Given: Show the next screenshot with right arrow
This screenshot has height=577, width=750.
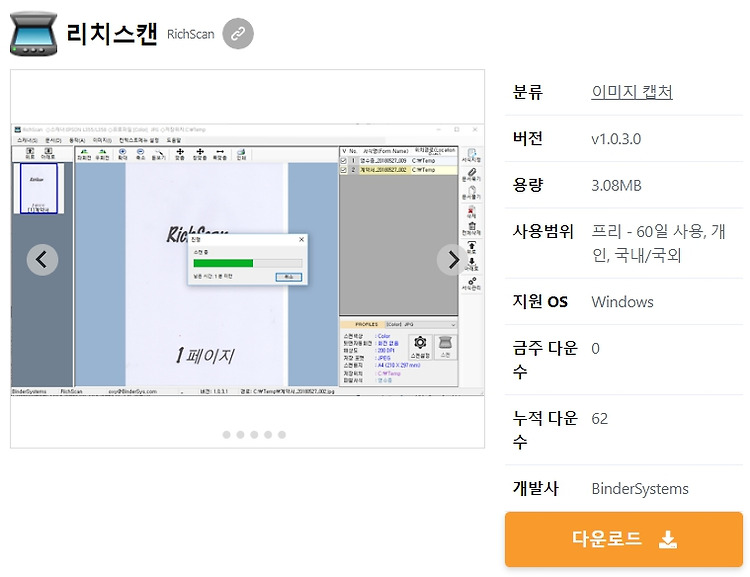Looking at the screenshot, I should [452, 260].
